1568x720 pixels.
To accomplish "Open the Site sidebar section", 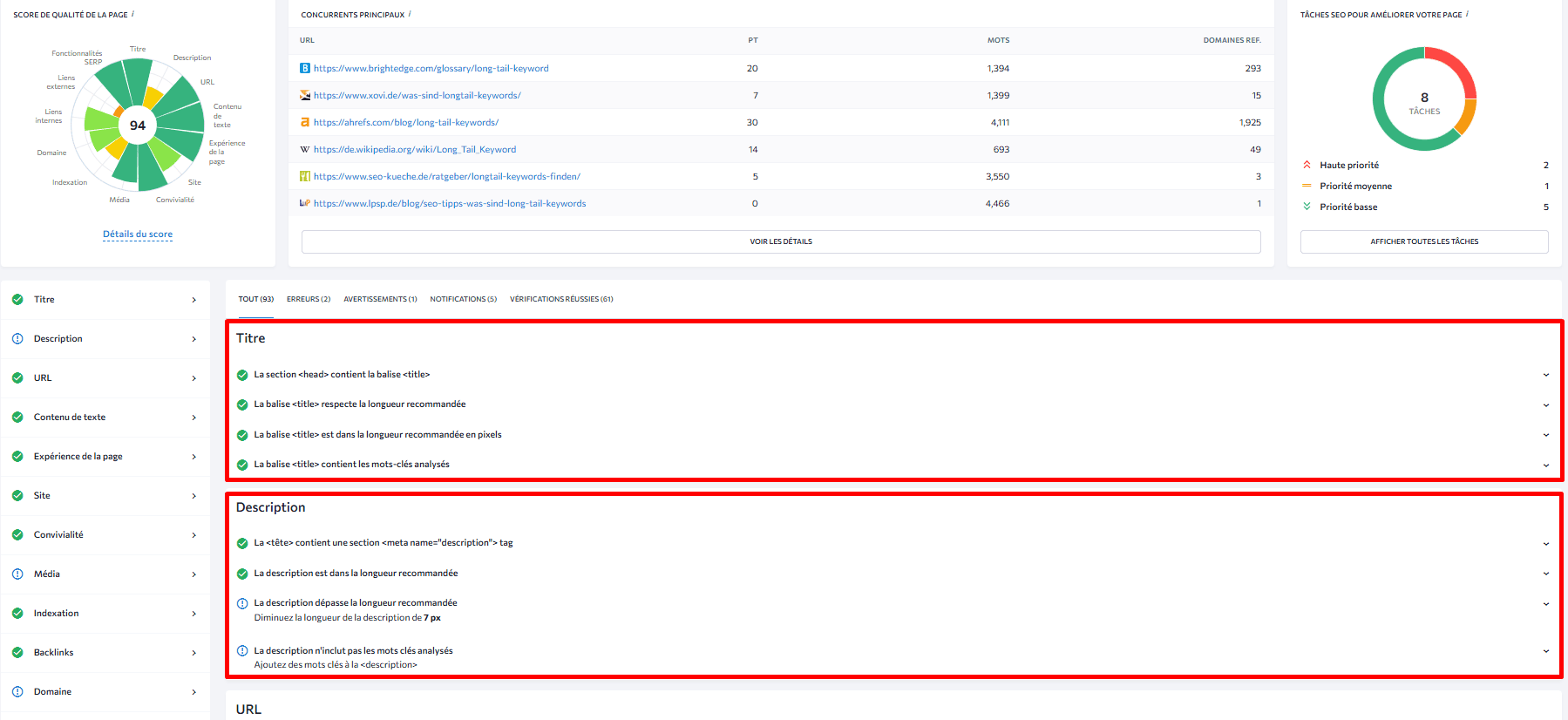I will coord(105,495).
